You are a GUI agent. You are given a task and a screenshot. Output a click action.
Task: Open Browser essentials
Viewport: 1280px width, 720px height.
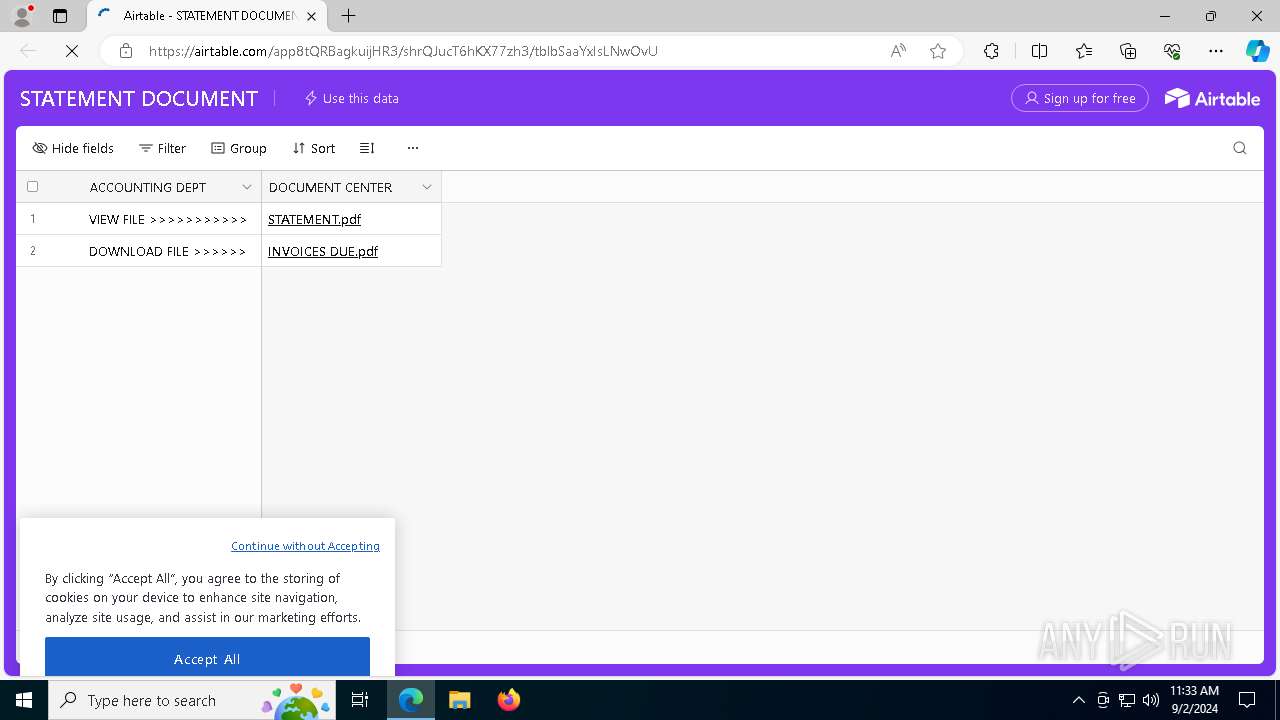pyautogui.click(x=1172, y=51)
